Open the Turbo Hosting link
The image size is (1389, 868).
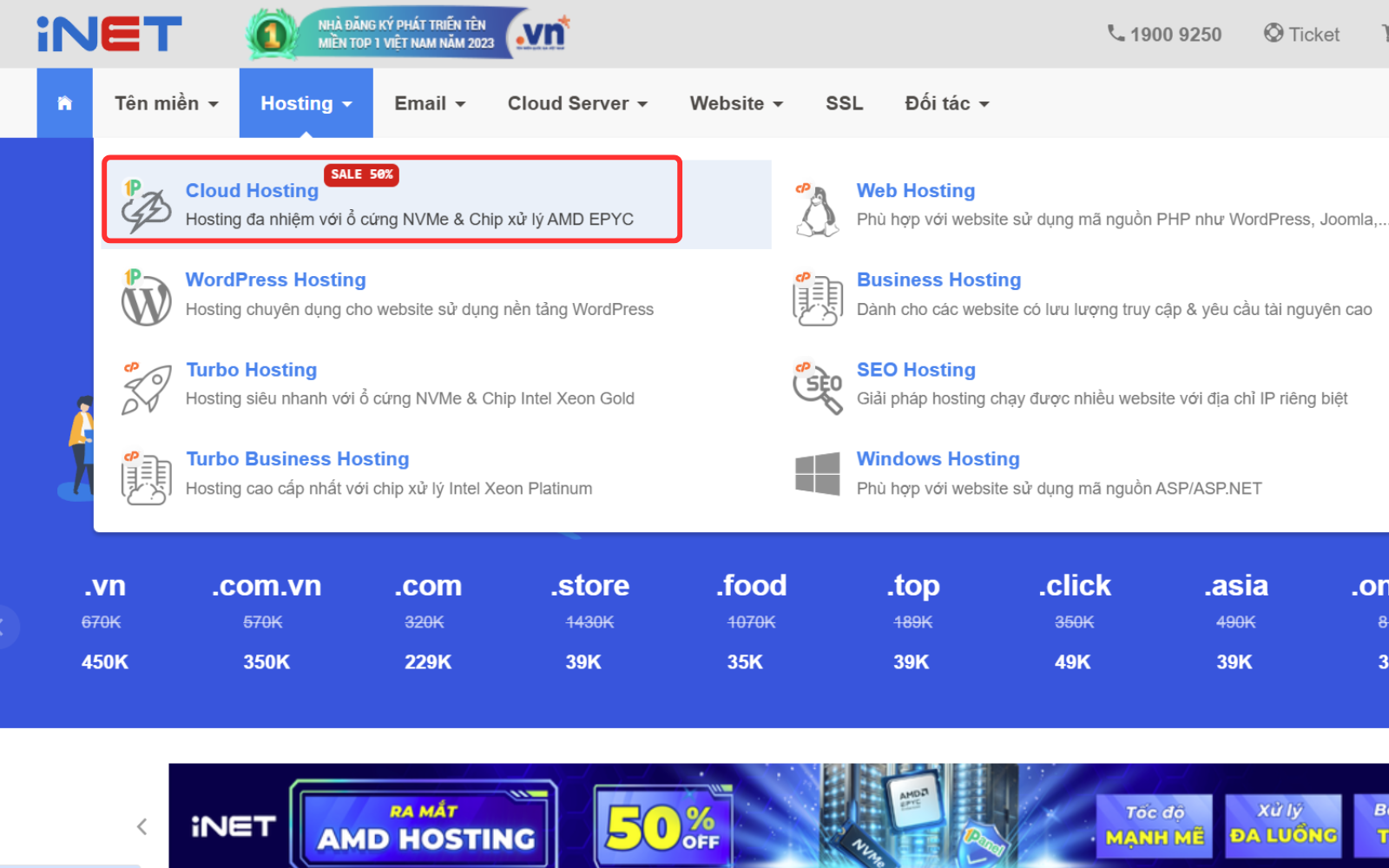click(251, 370)
